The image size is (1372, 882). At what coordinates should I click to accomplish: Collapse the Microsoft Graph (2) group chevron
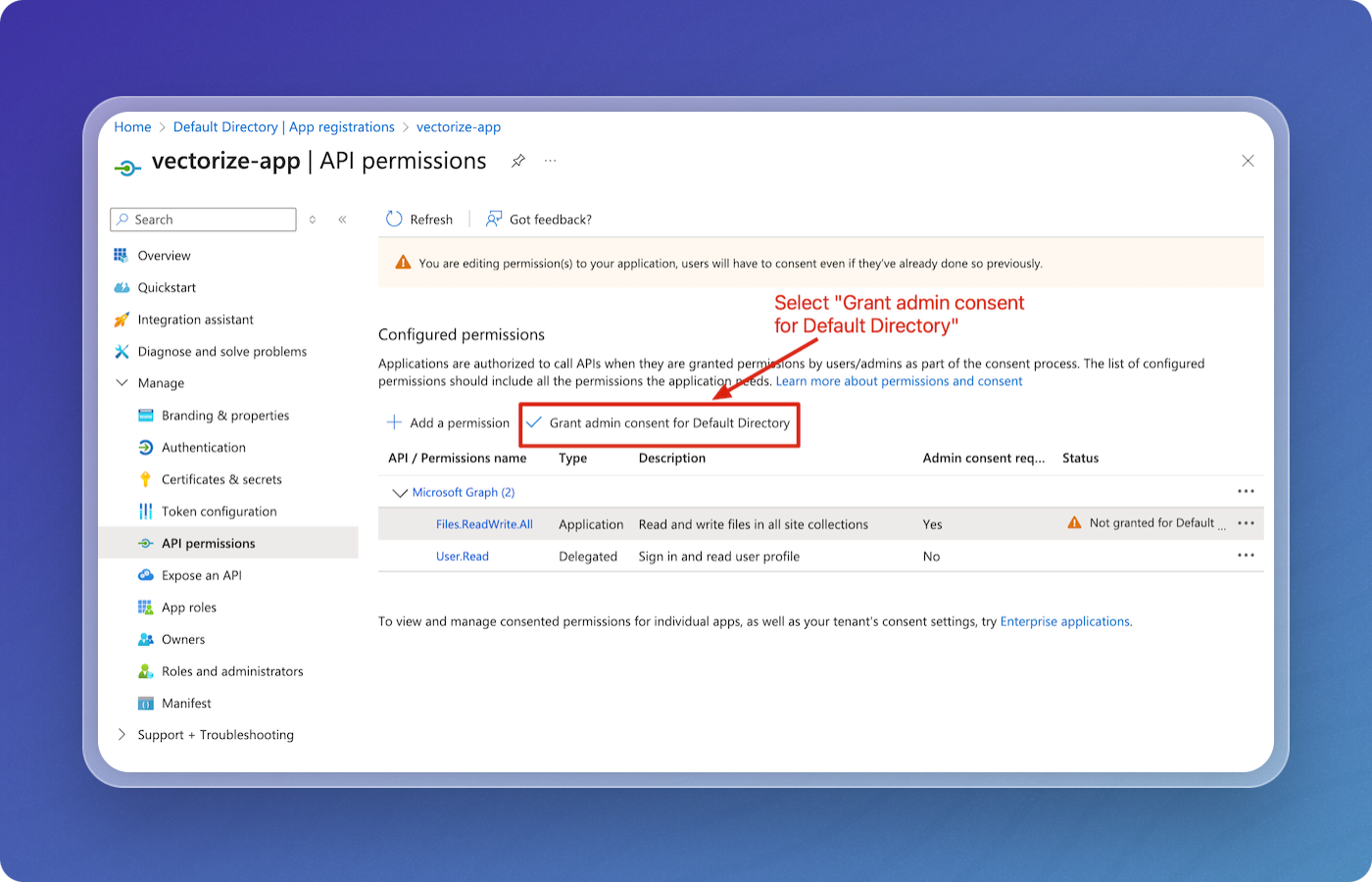(400, 493)
